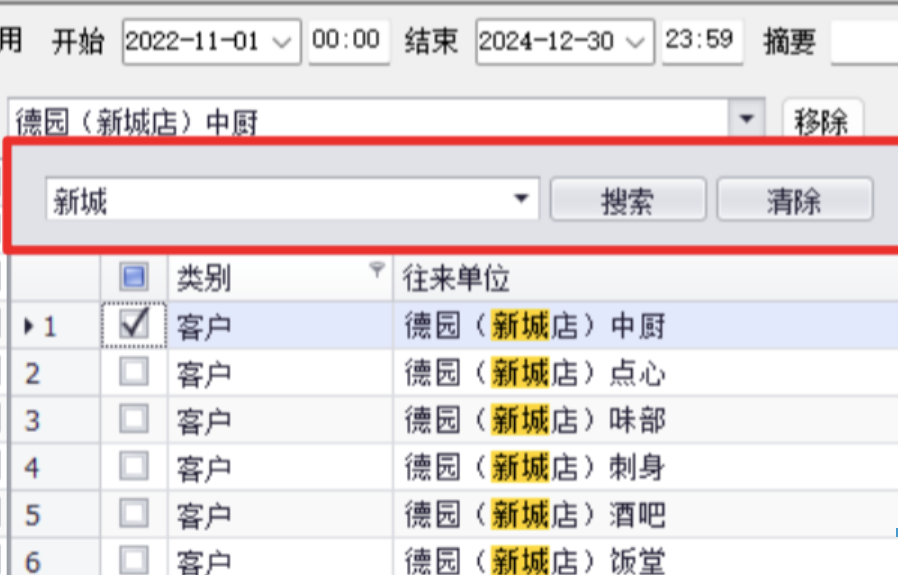The height and width of the screenshot is (575, 898).
Task: Click the 清除 button
Action: pyautogui.click(x=795, y=199)
